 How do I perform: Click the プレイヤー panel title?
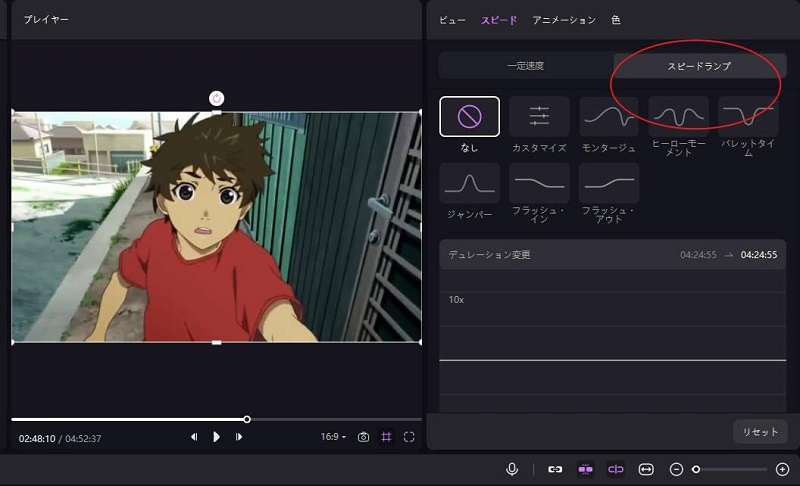46,19
